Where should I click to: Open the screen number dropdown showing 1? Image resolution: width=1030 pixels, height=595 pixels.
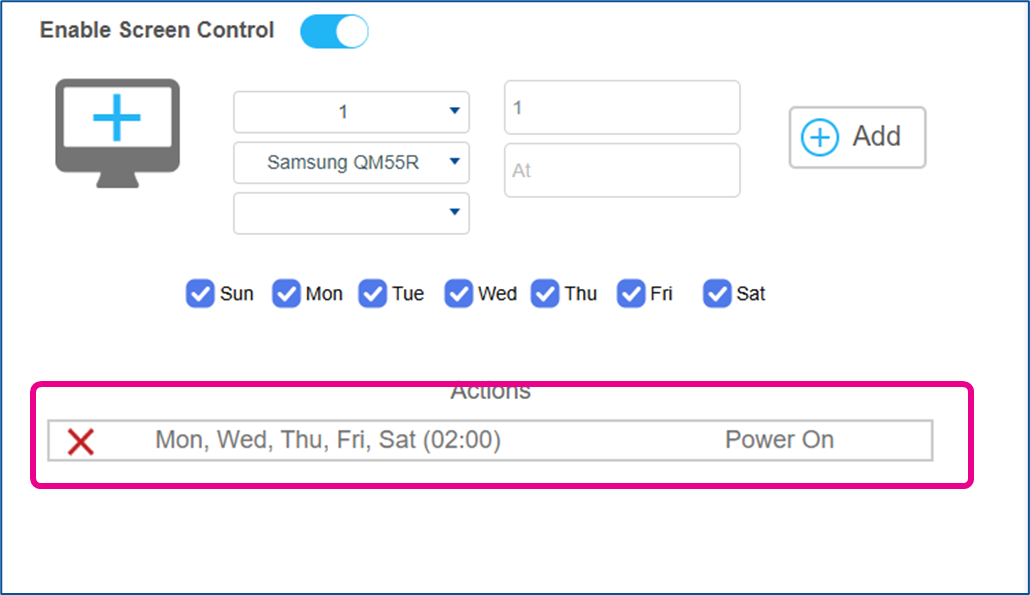pyautogui.click(x=351, y=112)
